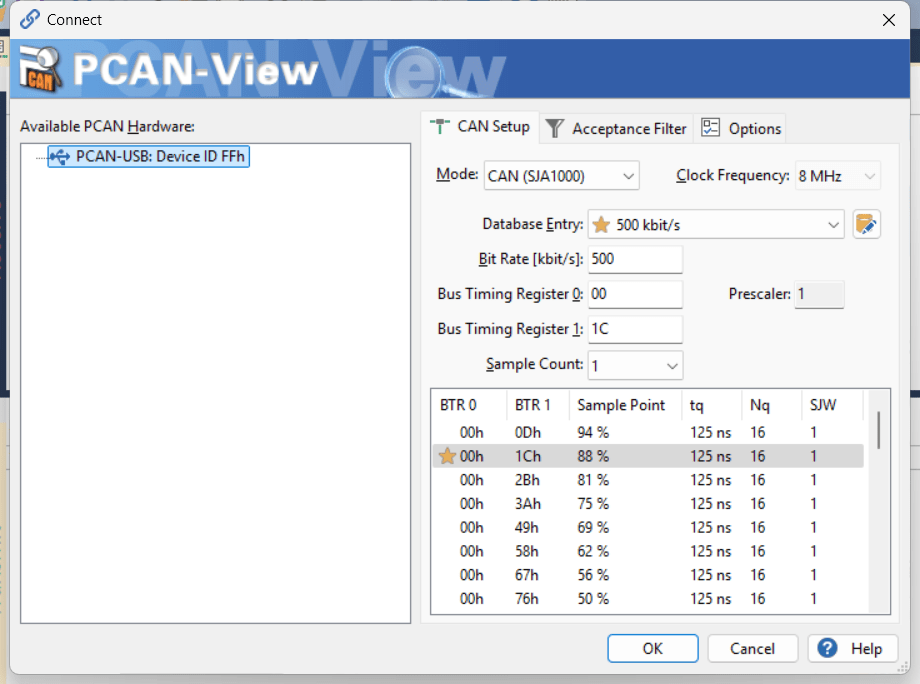
Task: Click the 81 % sample point cell
Action: 593,480
